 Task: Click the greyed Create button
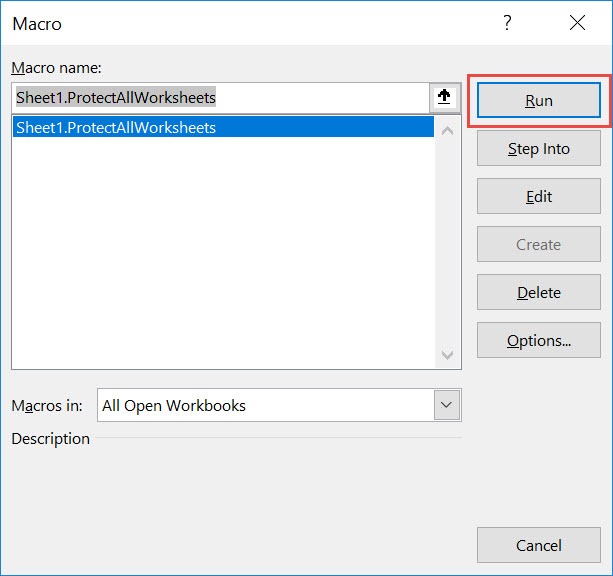538,244
